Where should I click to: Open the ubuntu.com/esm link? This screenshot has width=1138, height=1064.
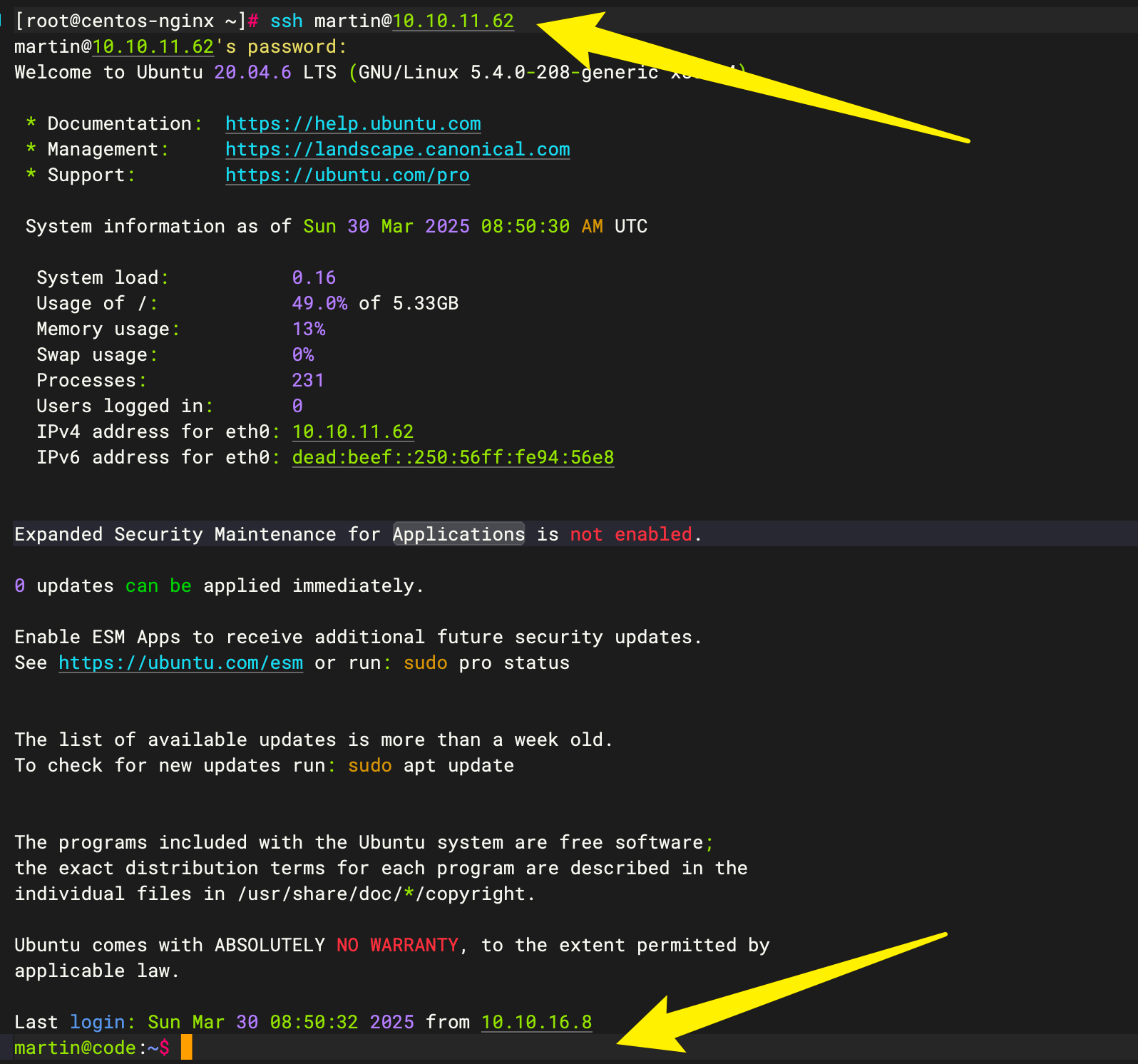180,663
